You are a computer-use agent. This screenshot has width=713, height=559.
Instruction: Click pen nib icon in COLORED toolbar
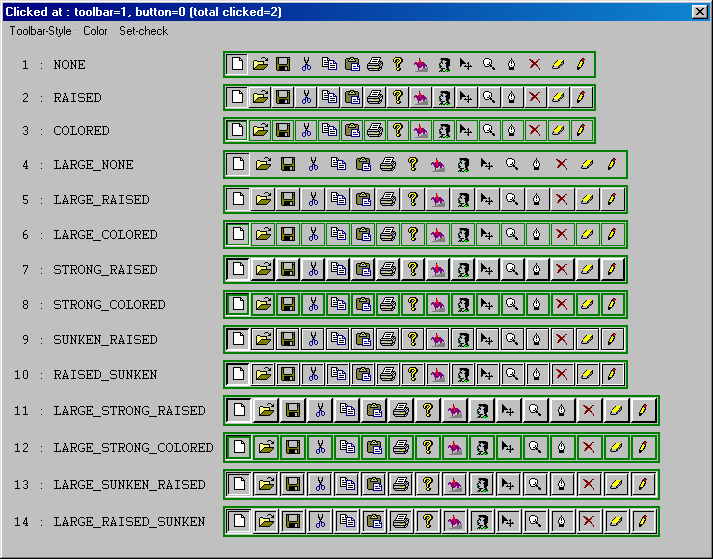tap(512, 131)
